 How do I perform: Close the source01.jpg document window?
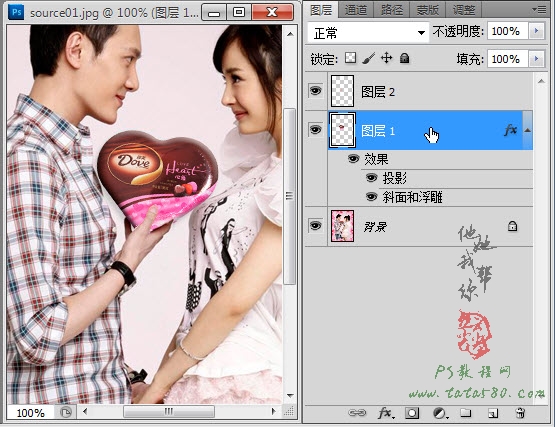pos(272,13)
